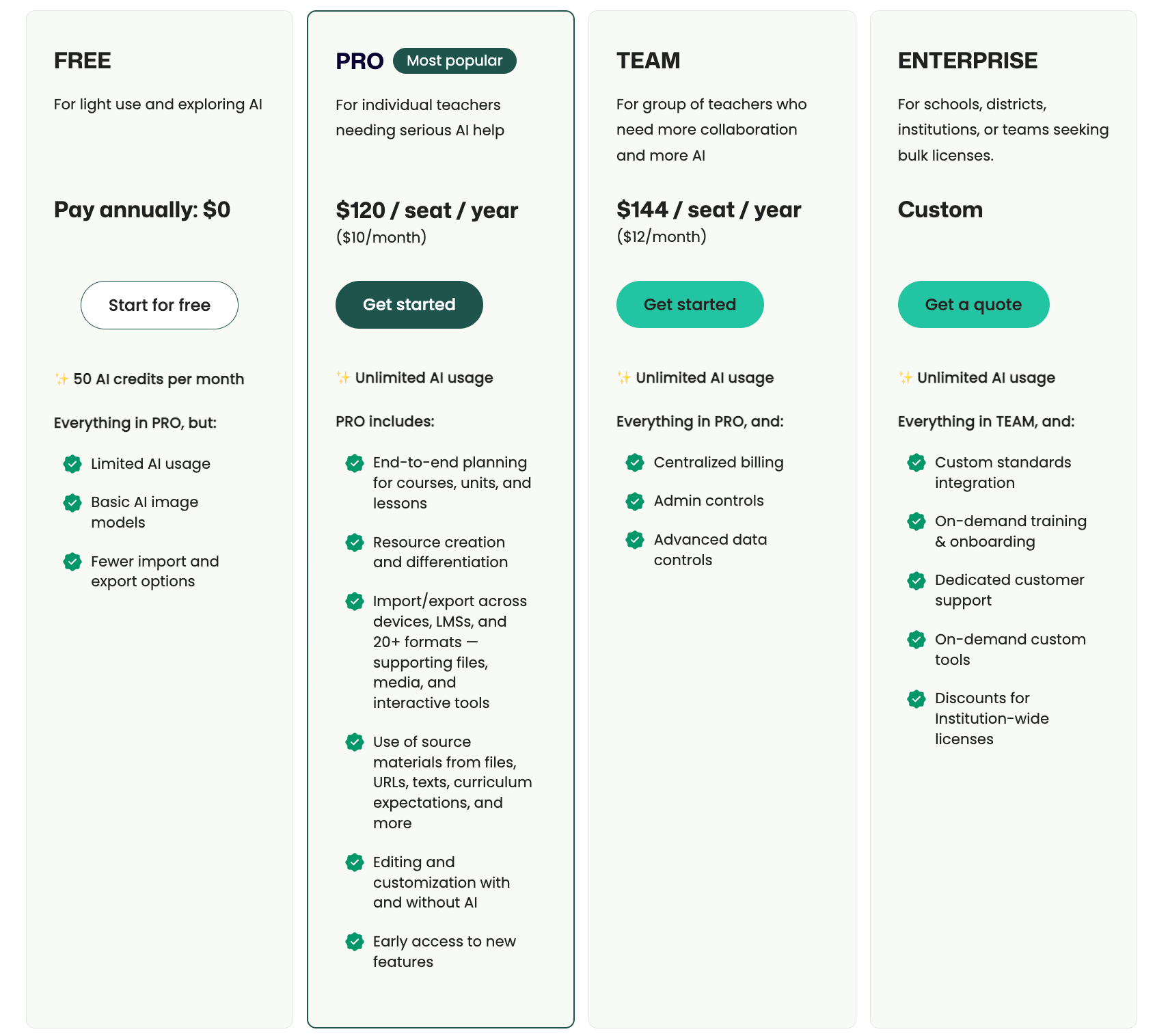Viewport: 1155px width, 1036px height.
Task: Click the $144 / seat / year price text
Action: [708, 210]
